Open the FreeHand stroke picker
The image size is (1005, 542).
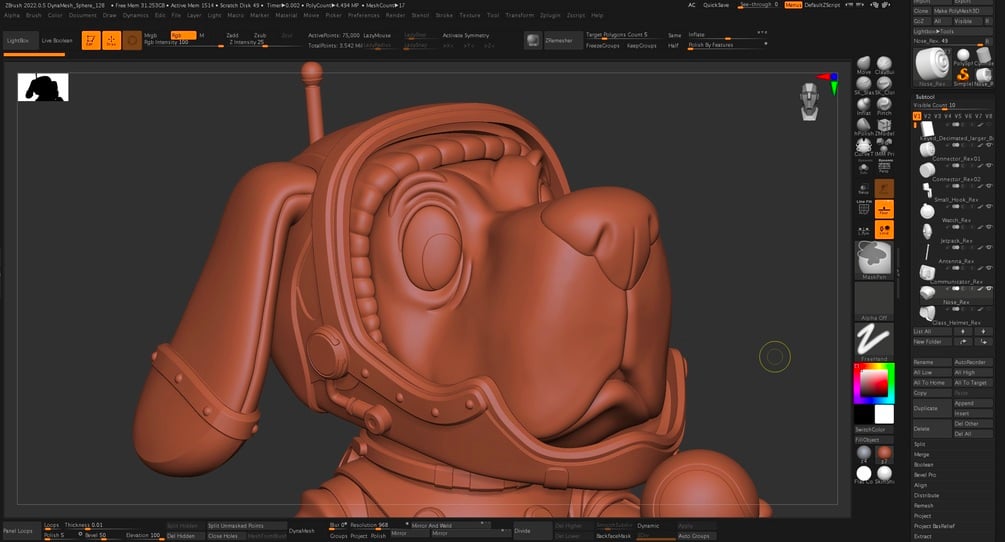pos(874,342)
